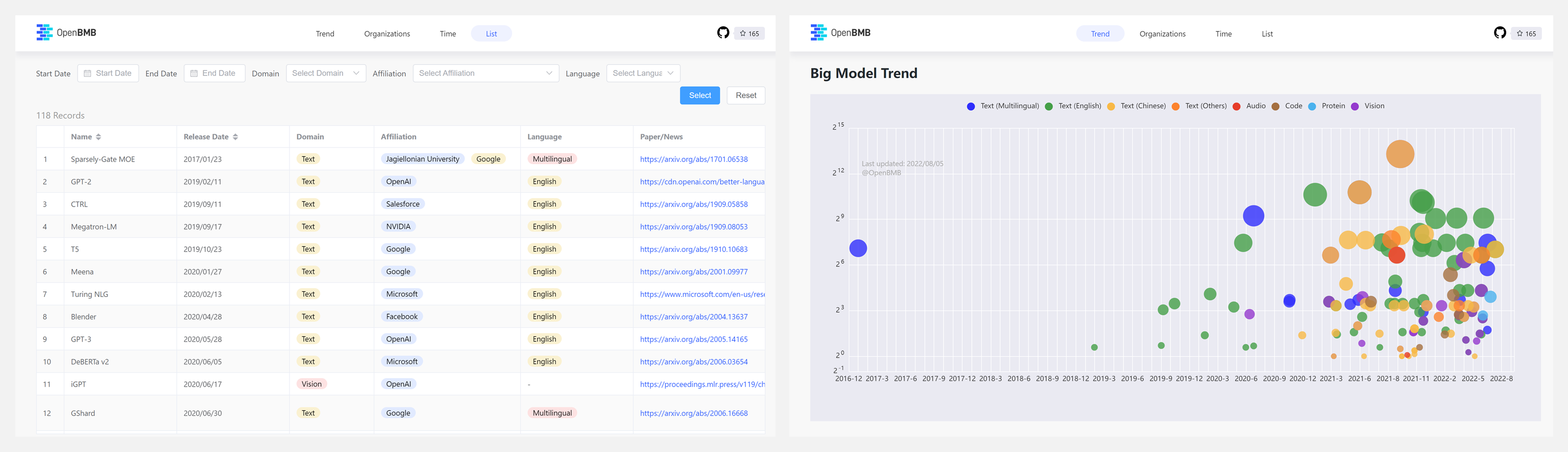The width and height of the screenshot is (1568, 452).
Task: Open the Select Affiliation dropdown
Action: [x=486, y=73]
